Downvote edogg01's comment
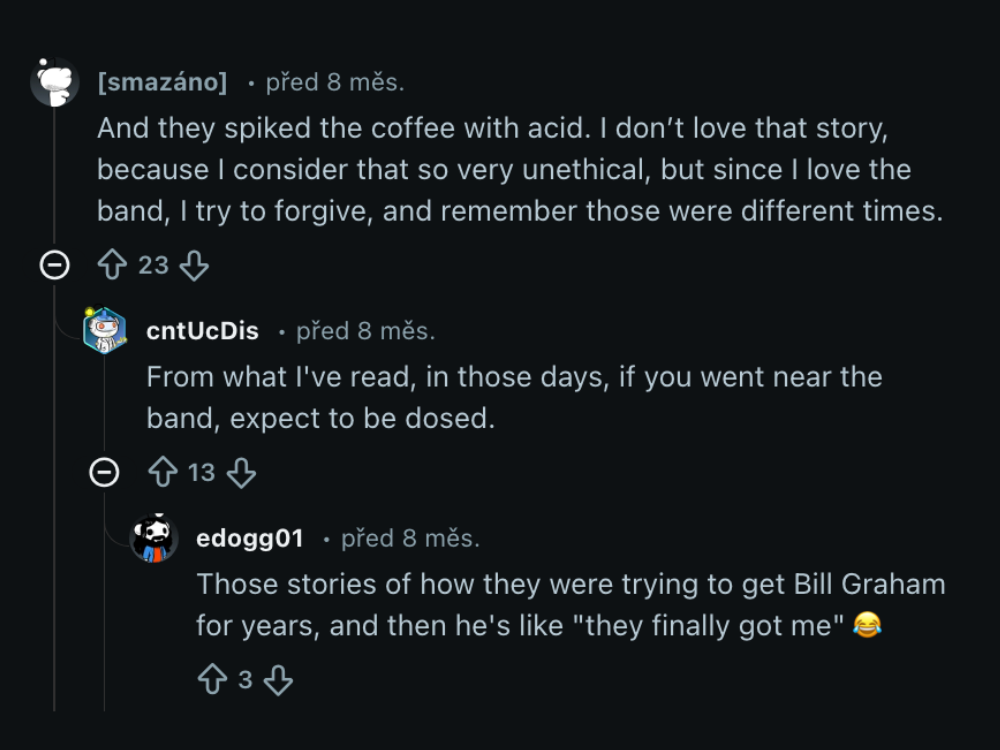 (x=278, y=680)
